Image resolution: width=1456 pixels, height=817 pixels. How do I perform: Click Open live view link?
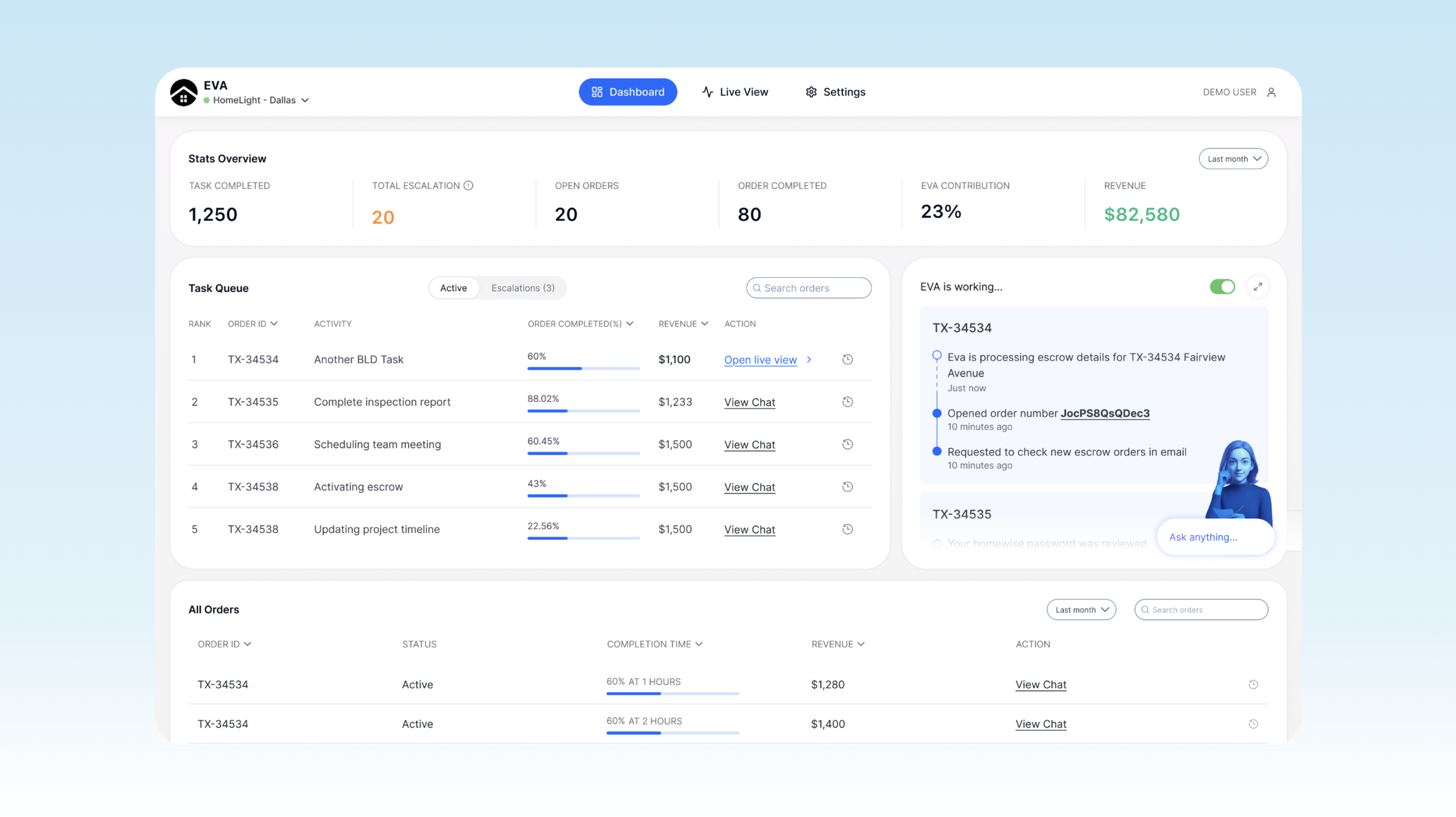[x=760, y=360]
